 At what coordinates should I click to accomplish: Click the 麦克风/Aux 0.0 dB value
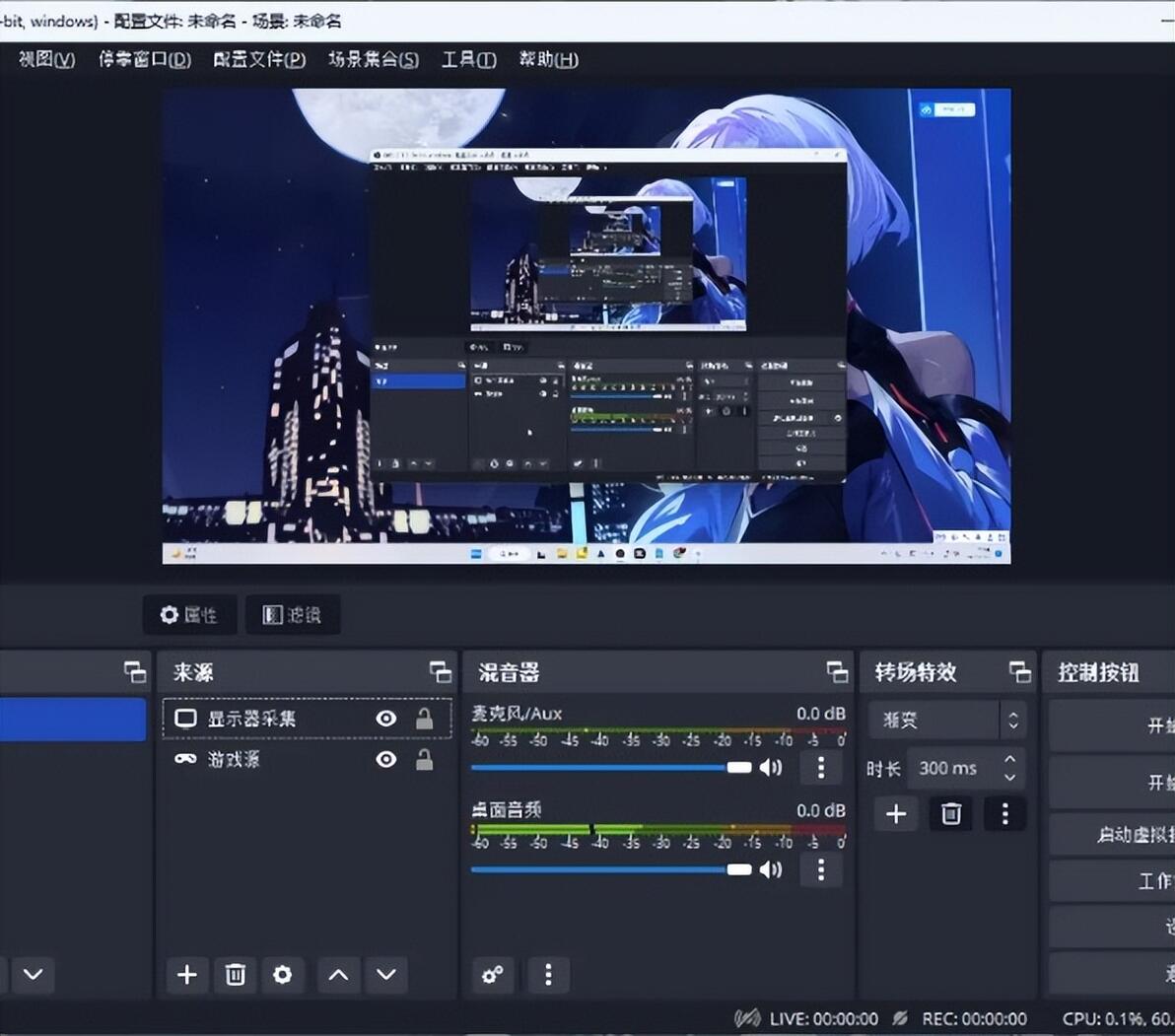(820, 713)
